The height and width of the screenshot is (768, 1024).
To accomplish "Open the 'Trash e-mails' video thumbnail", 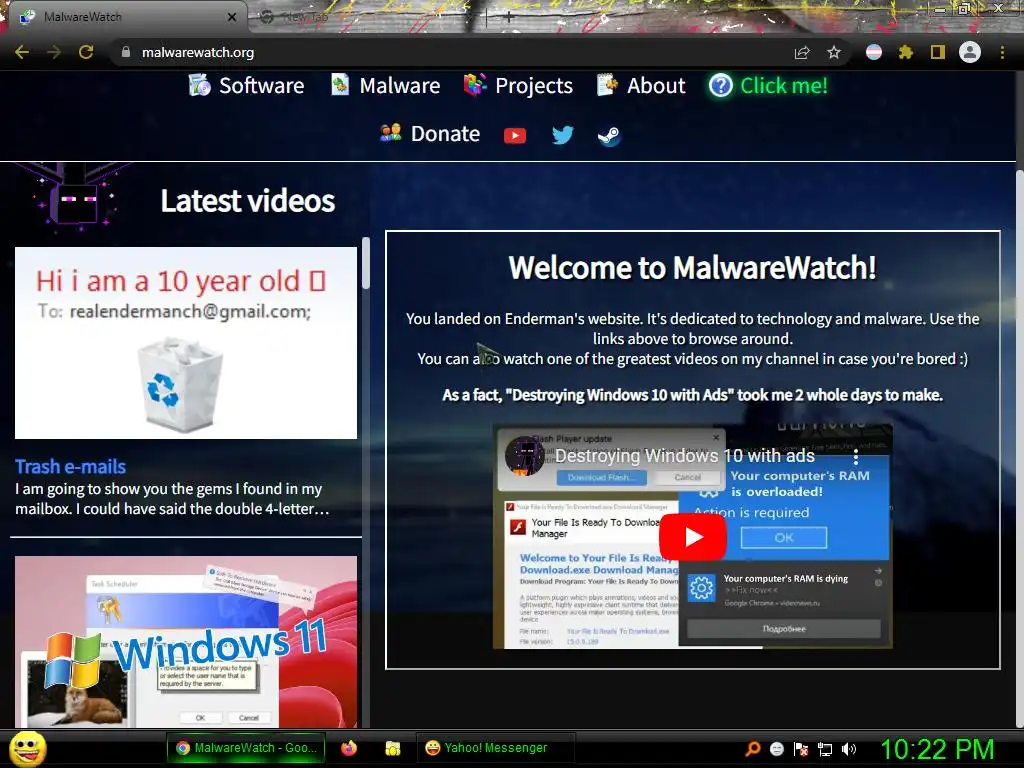I will coord(186,343).
